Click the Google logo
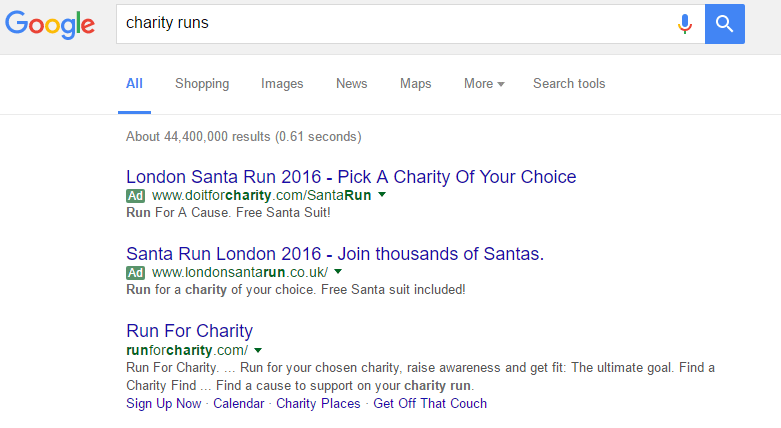The height and width of the screenshot is (428, 781). click(50, 24)
